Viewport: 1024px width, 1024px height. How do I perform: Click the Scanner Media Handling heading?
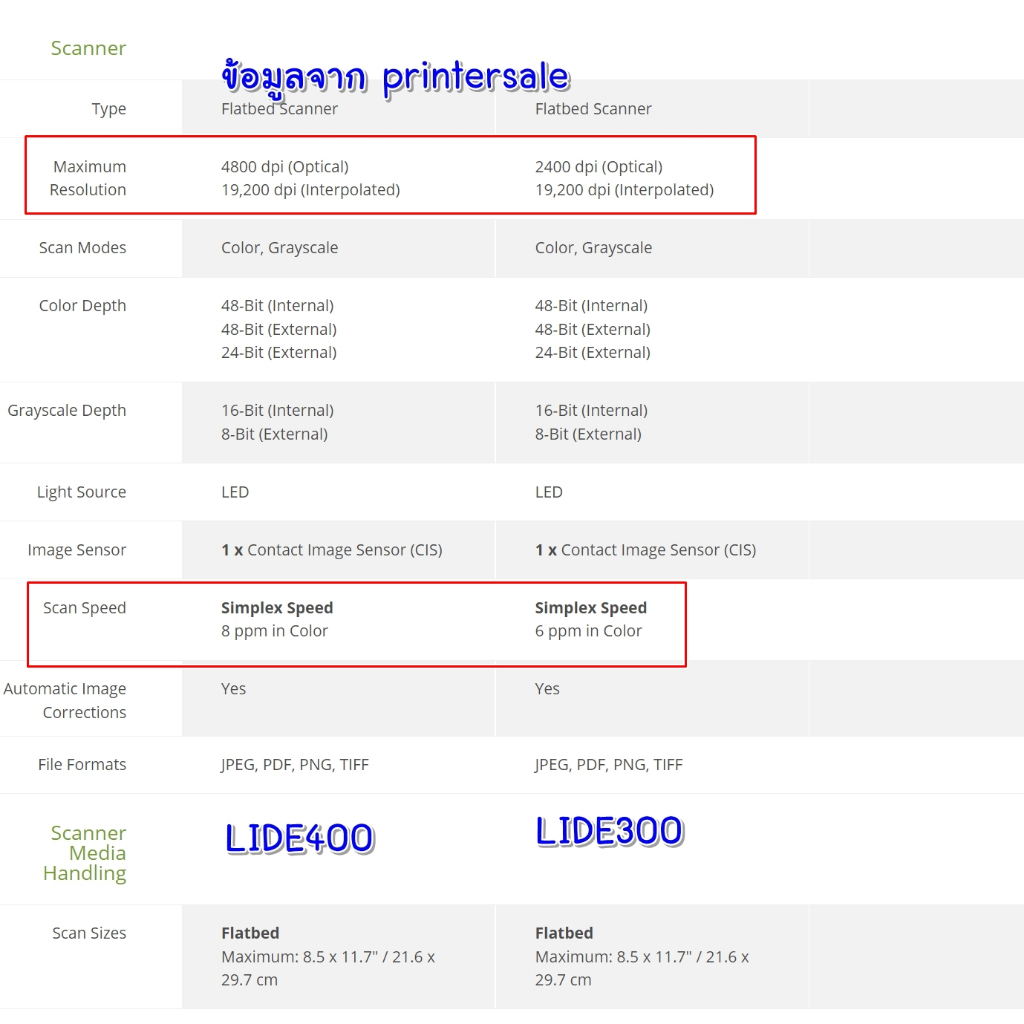(x=85, y=853)
